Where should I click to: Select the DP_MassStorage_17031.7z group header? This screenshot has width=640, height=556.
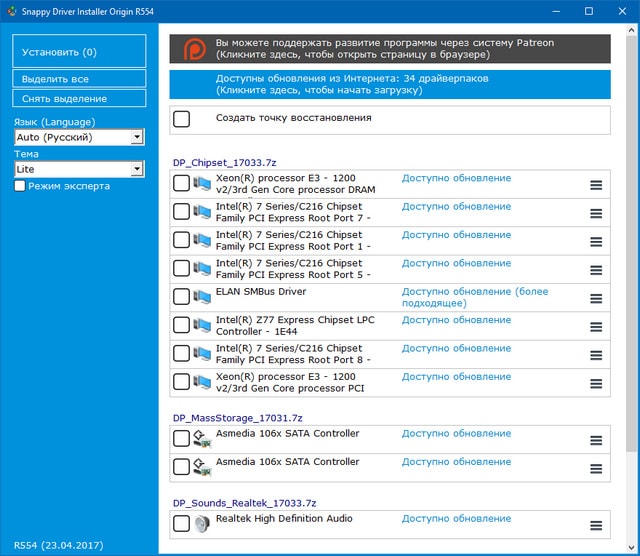tap(237, 417)
